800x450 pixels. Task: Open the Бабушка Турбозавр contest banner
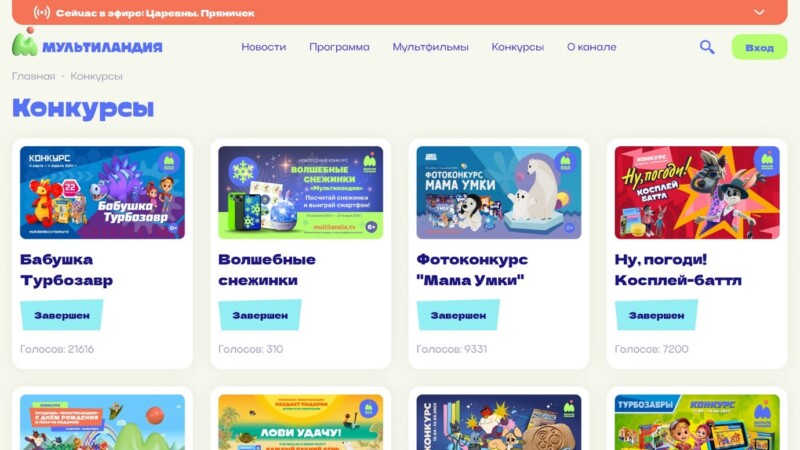pos(103,192)
